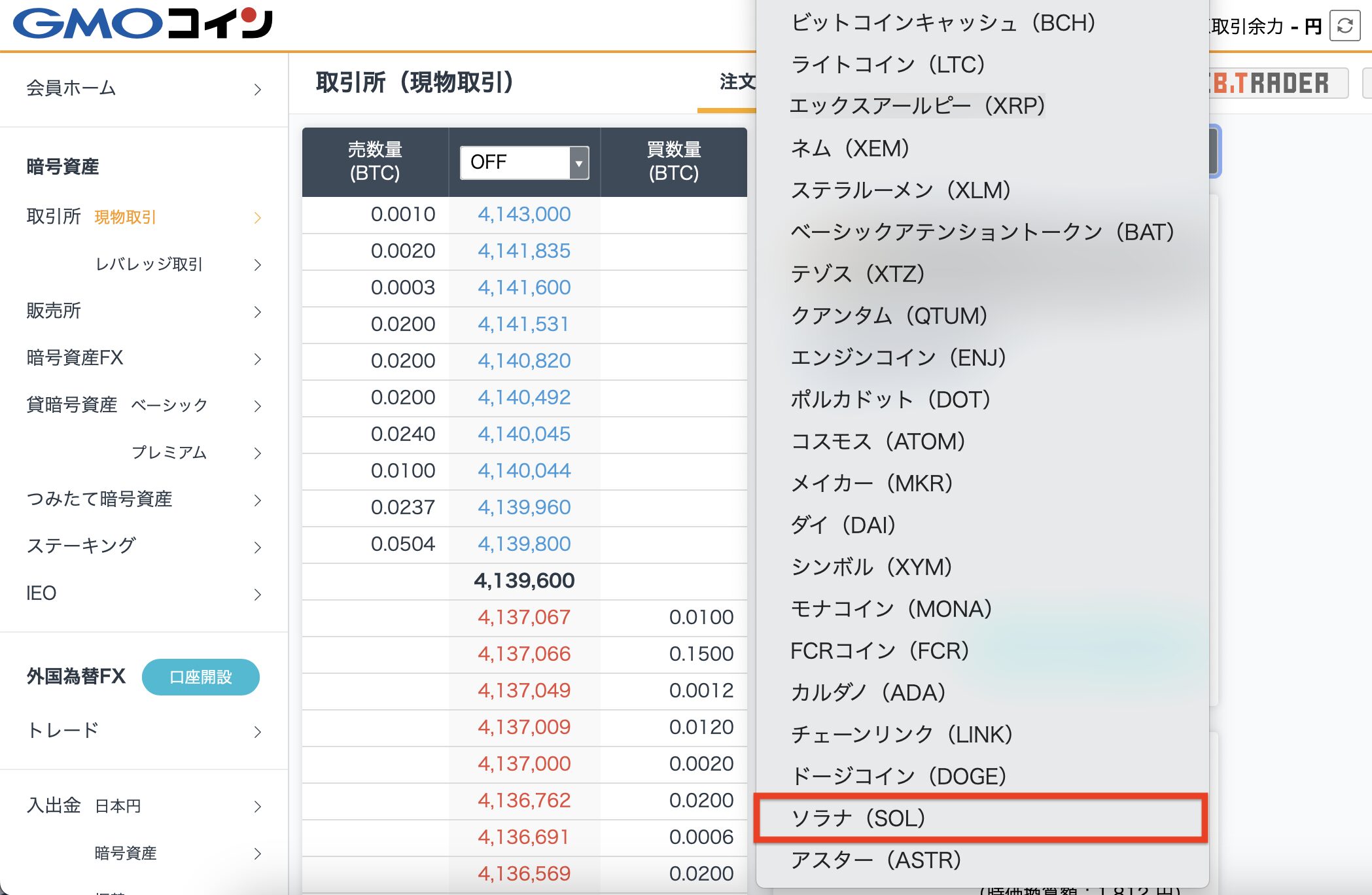This screenshot has height=895, width=1372.
Task: Select ソラナ (SOL) from the list
Action: pyautogui.click(x=981, y=818)
